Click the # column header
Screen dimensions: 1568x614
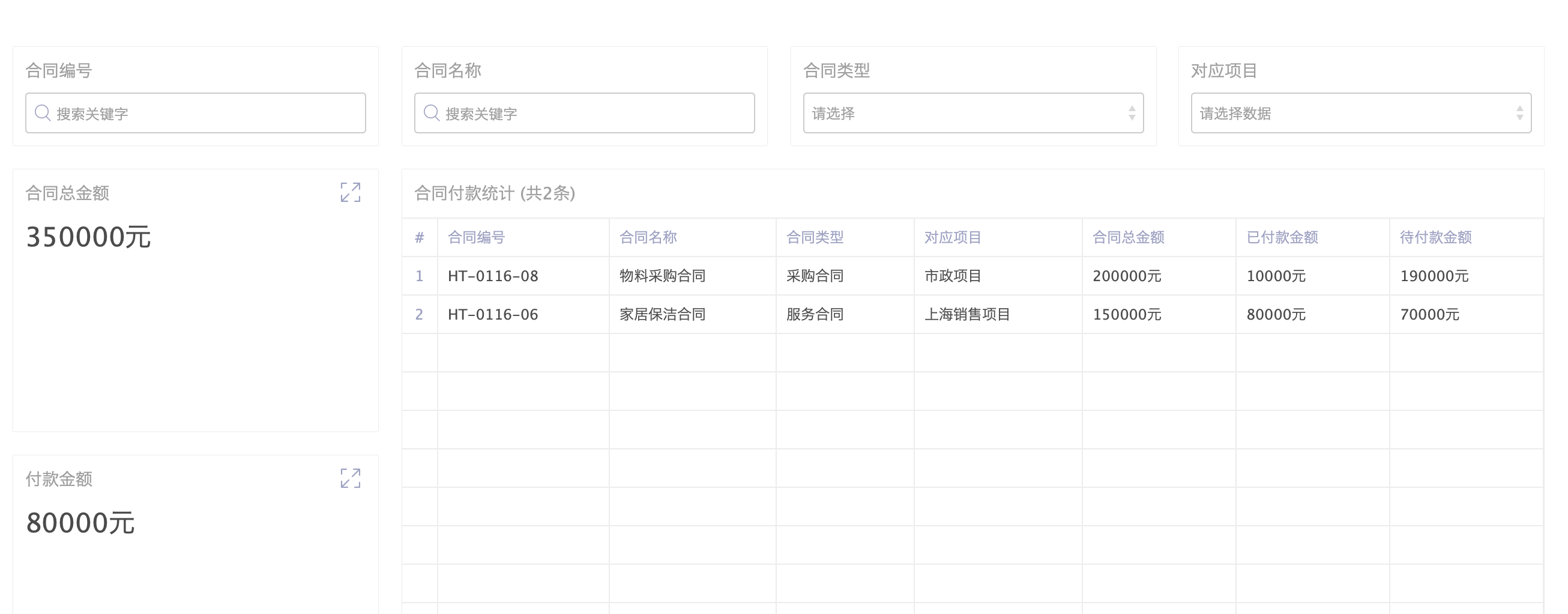coord(420,237)
